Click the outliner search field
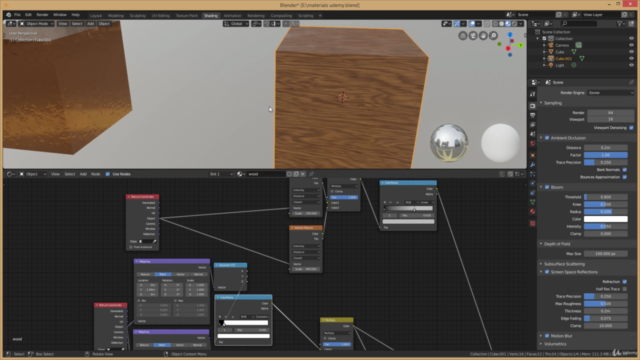640x360 pixels. pos(579,24)
